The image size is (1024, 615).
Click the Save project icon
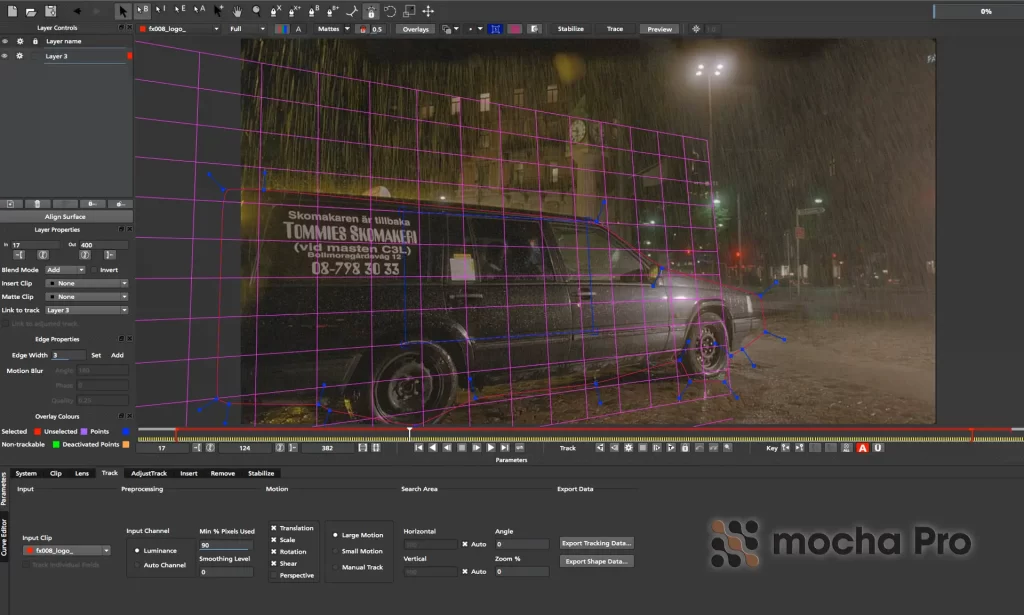(x=51, y=11)
